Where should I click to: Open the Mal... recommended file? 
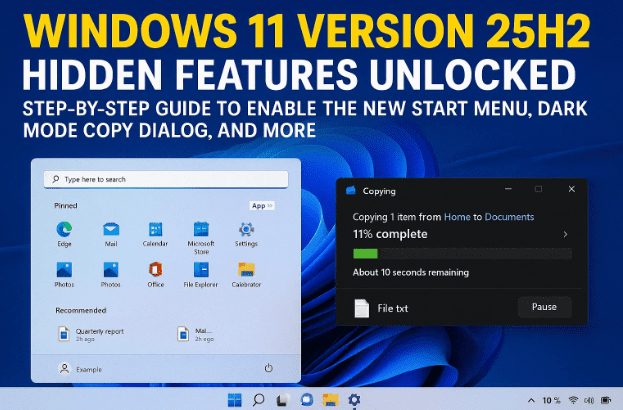coord(195,334)
